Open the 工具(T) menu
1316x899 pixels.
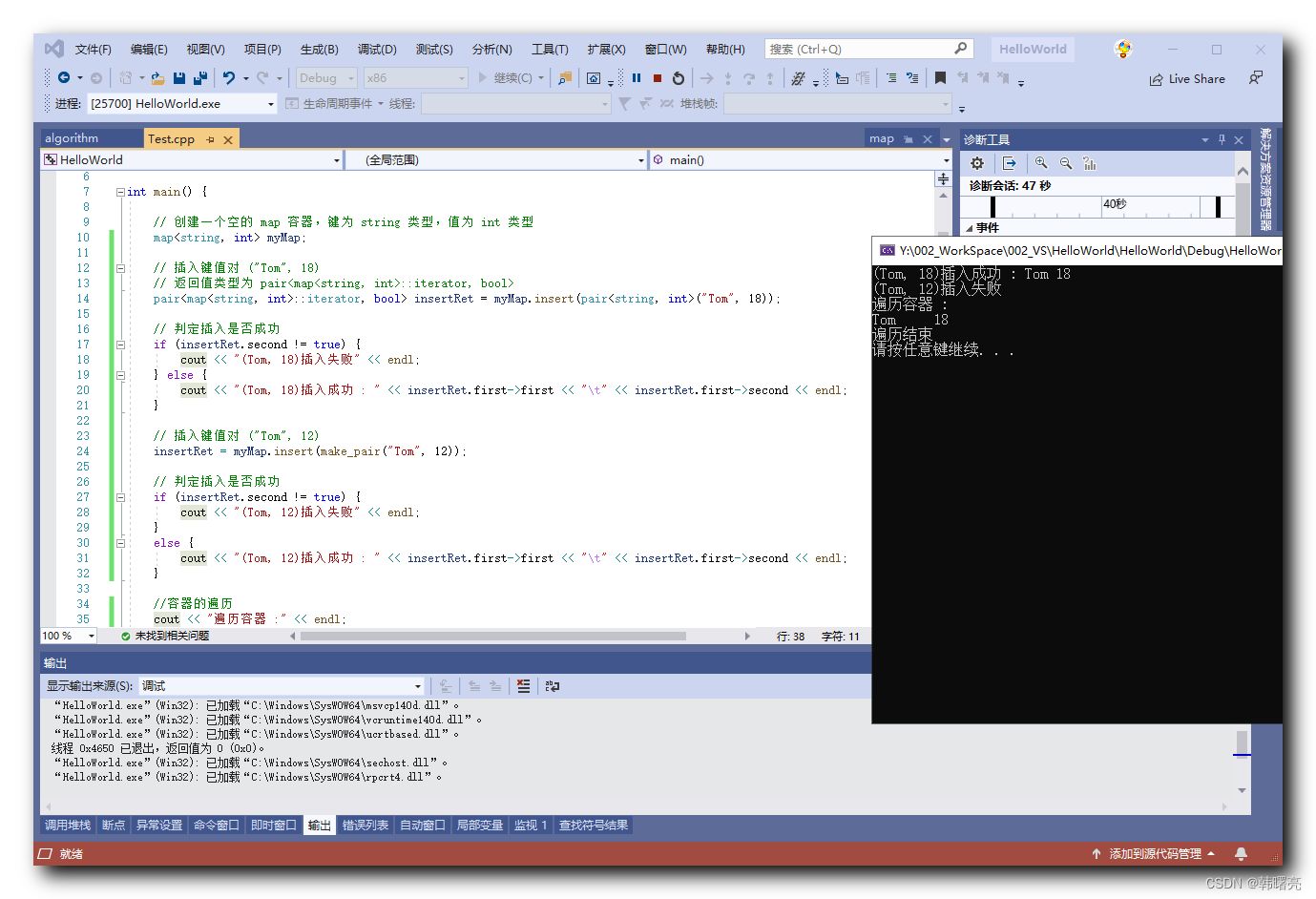(x=550, y=50)
